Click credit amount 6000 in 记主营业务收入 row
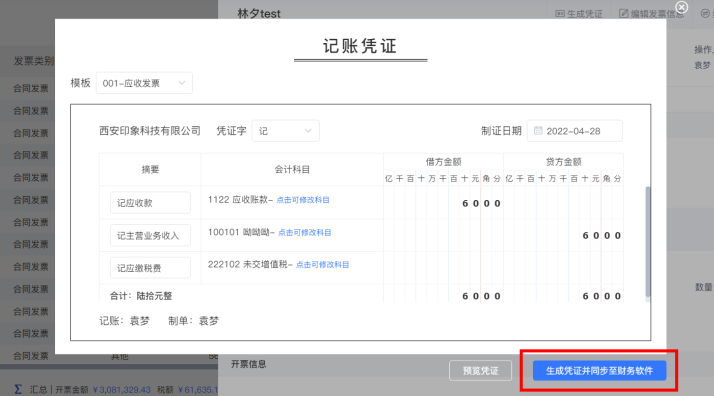 click(x=602, y=235)
